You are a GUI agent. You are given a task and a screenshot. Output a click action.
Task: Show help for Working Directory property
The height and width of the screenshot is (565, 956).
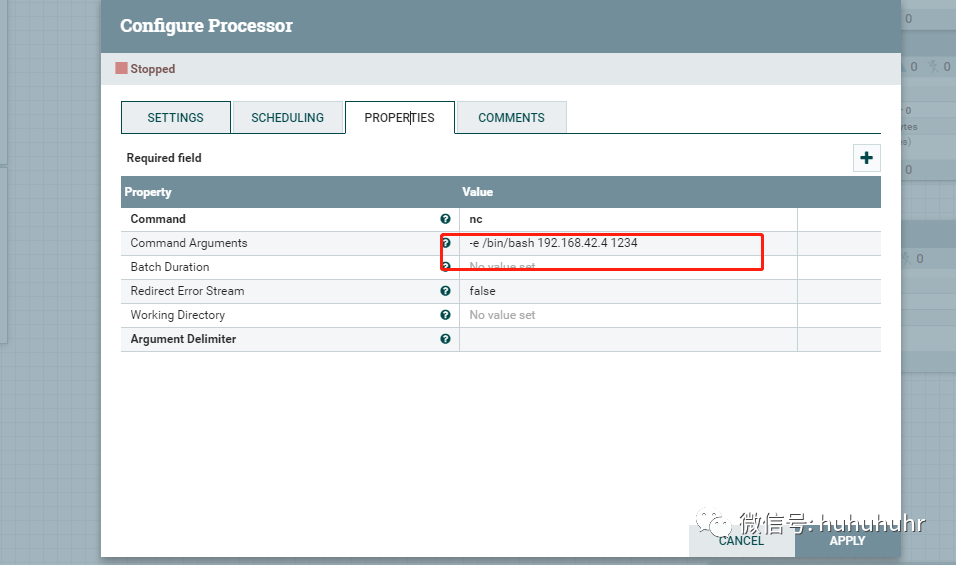(445, 315)
